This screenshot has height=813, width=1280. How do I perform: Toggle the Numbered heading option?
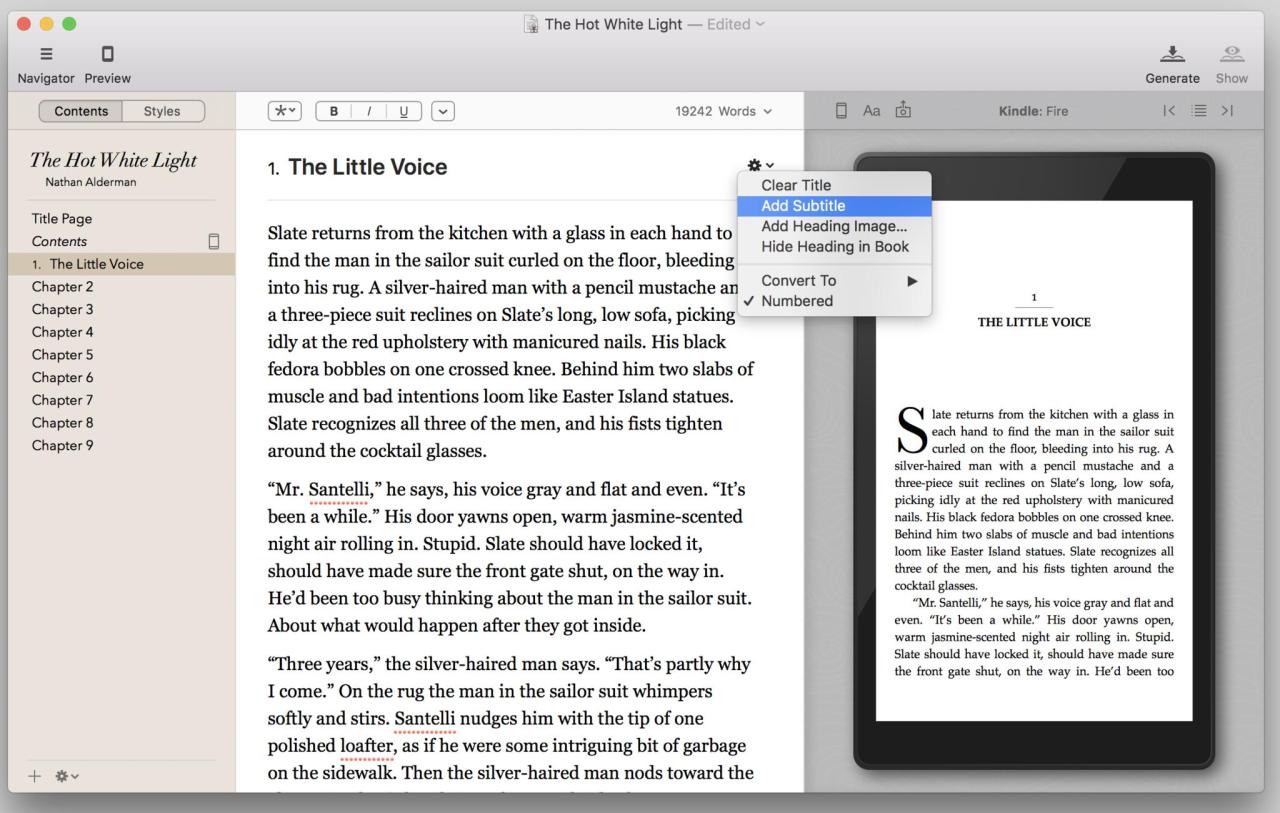click(797, 301)
